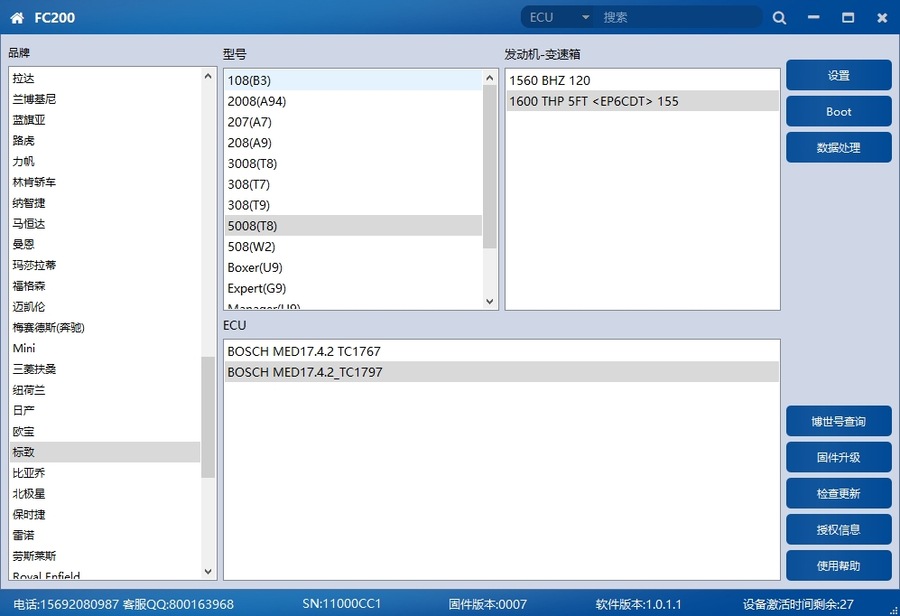Click model list scroll-up arrow
This screenshot has width=900, height=616.
490,78
